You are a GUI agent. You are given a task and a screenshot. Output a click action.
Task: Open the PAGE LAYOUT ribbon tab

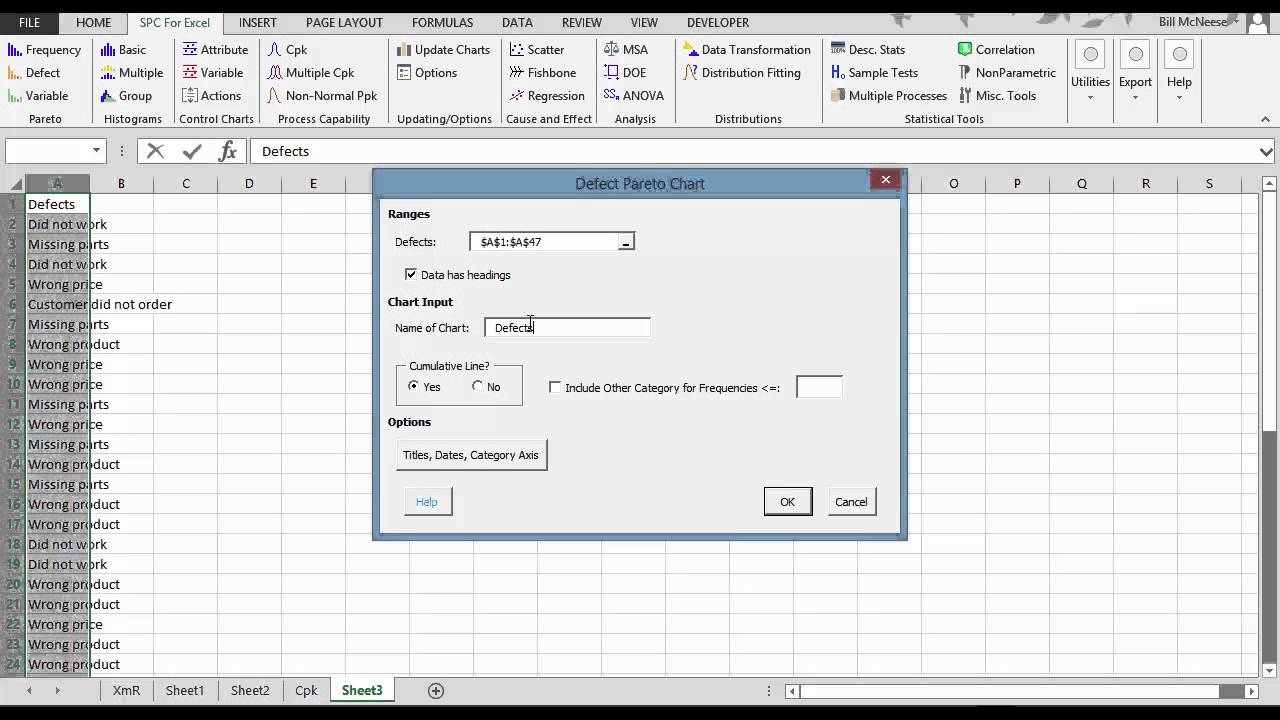(x=344, y=22)
